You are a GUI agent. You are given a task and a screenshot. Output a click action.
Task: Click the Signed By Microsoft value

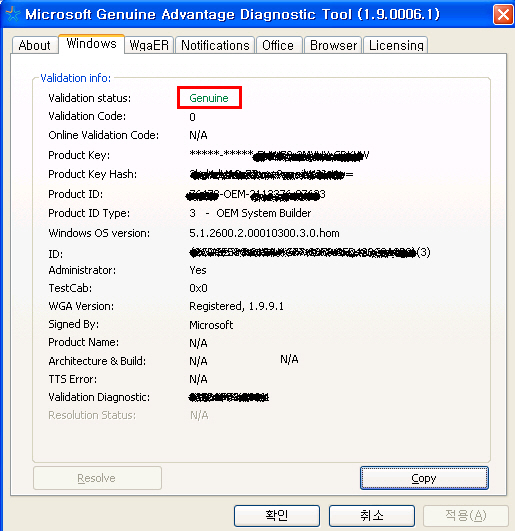211,325
